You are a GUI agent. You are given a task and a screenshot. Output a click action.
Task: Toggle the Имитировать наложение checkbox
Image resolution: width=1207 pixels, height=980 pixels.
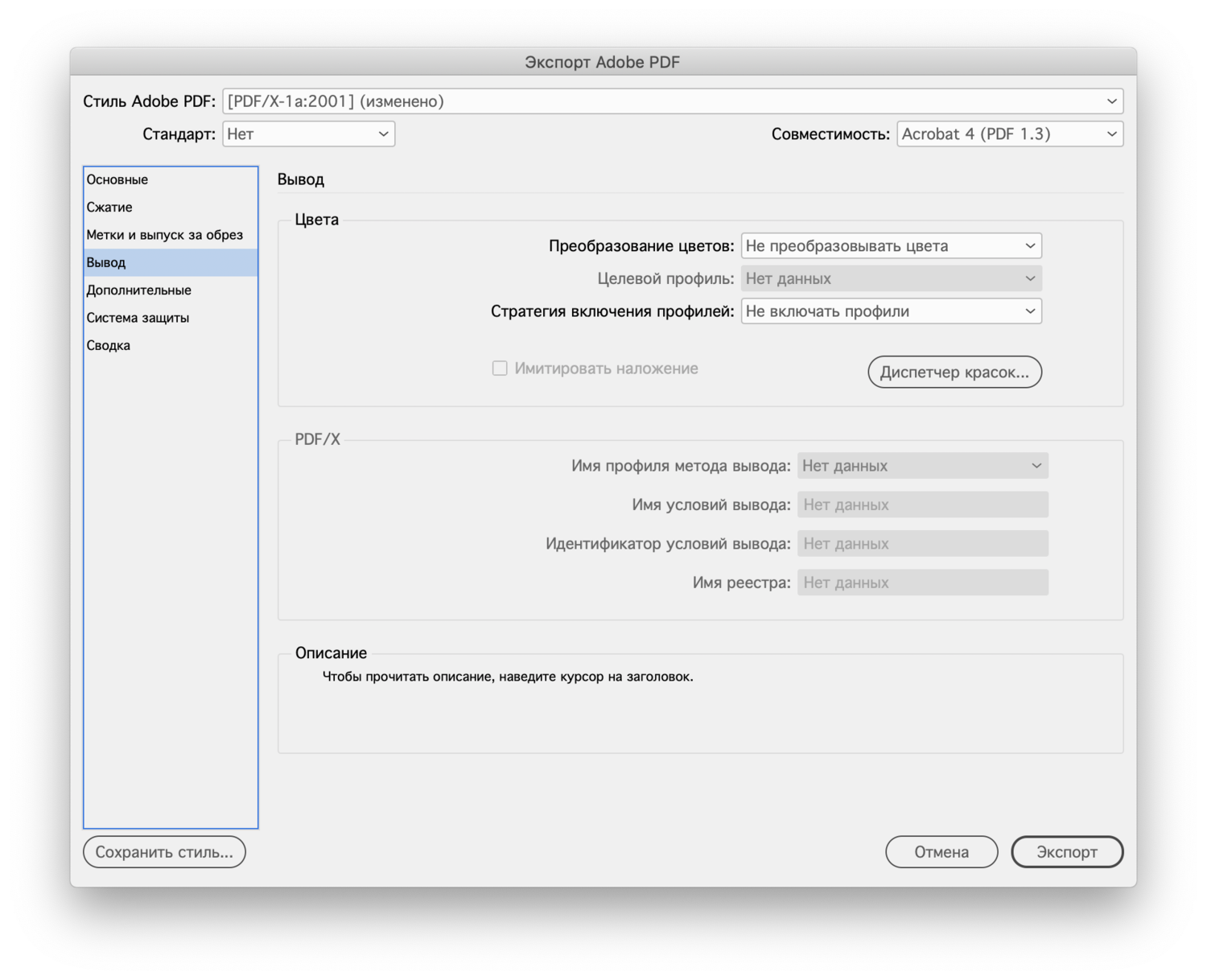coord(500,369)
